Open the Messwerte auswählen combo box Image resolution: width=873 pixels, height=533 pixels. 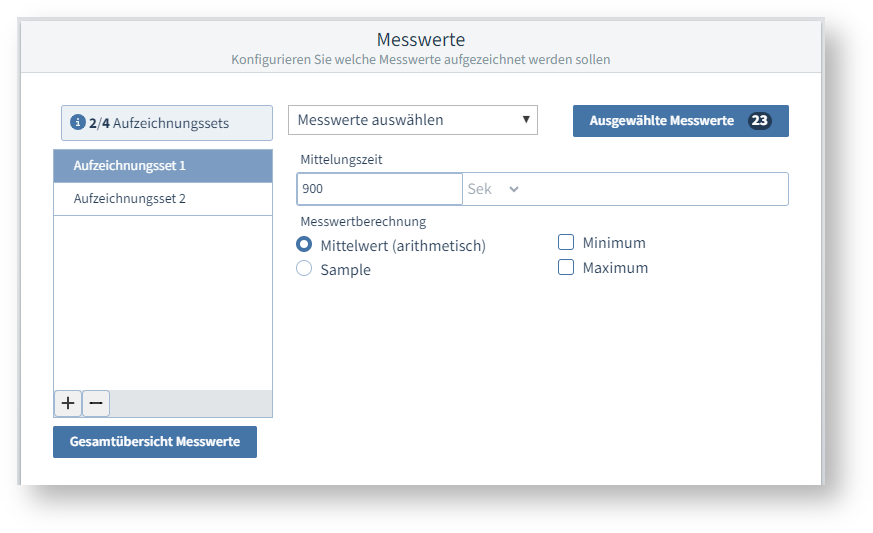(x=412, y=120)
